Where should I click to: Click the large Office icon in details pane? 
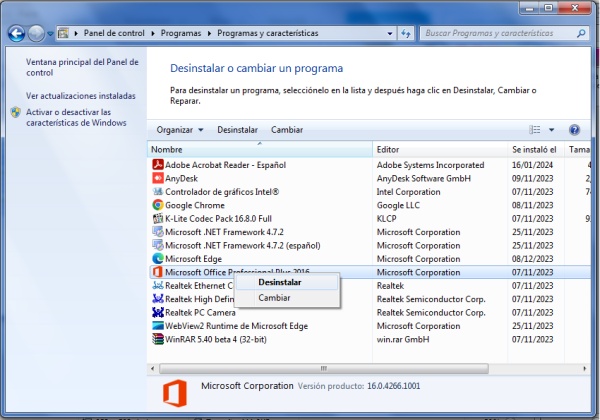[x=175, y=393]
